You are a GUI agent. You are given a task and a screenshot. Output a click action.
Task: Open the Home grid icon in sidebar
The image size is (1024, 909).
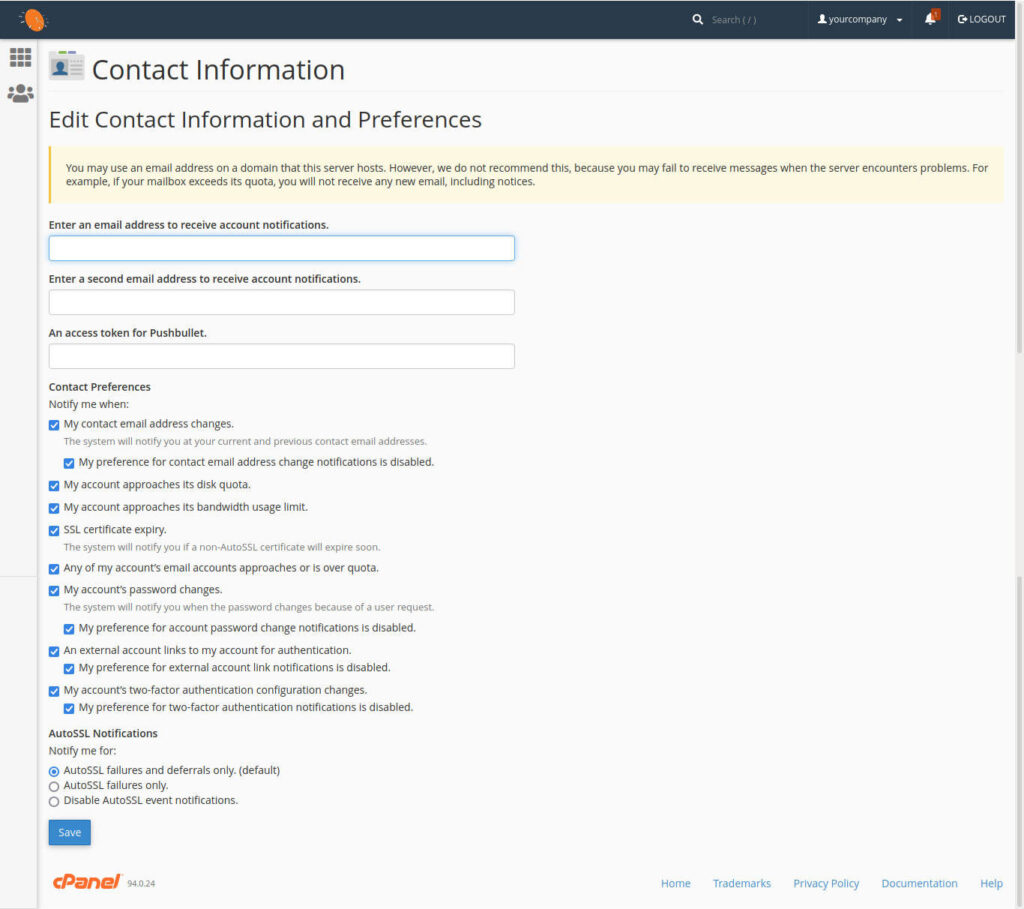pos(20,57)
